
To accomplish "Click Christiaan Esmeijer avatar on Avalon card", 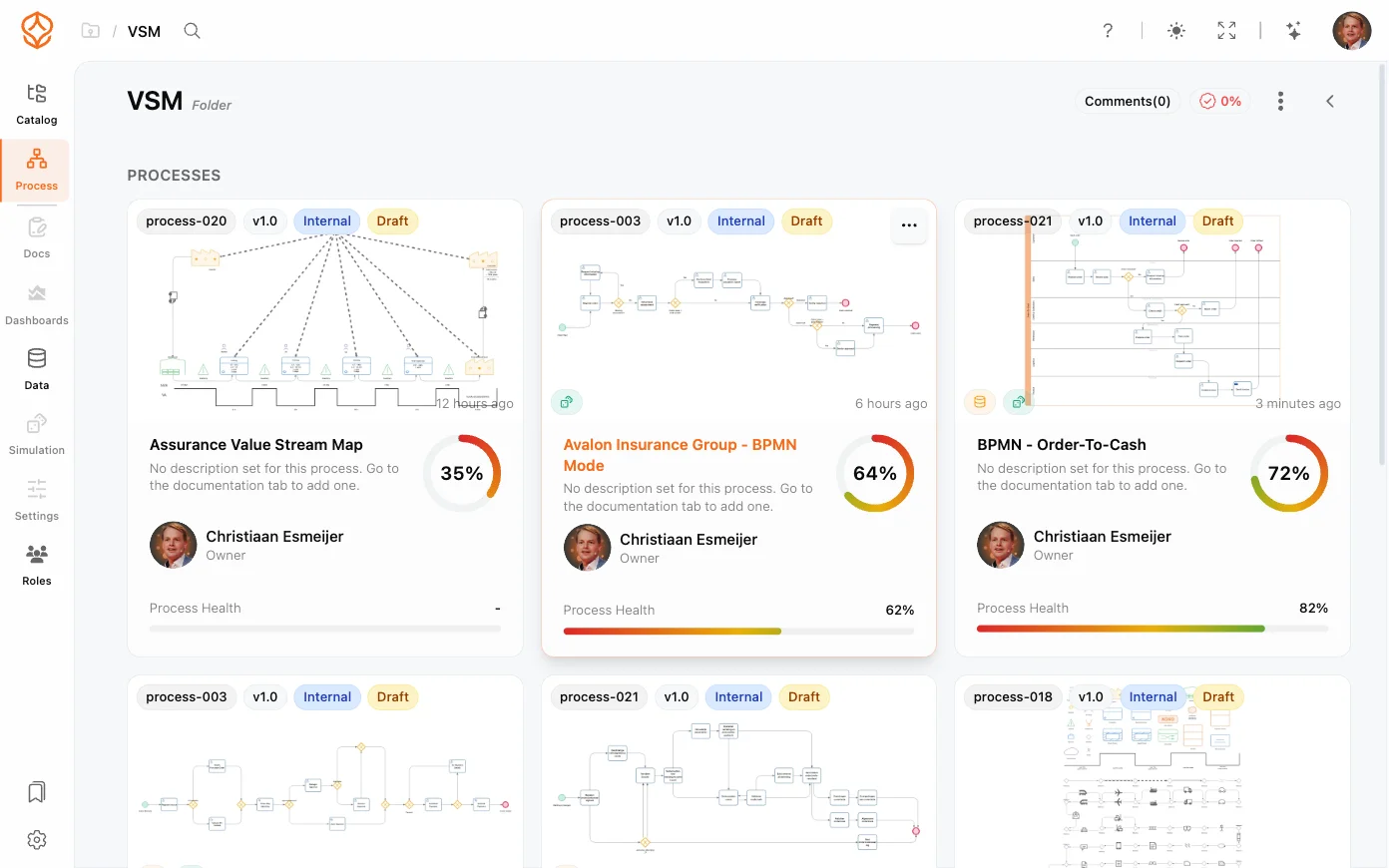I will [x=587, y=548].
